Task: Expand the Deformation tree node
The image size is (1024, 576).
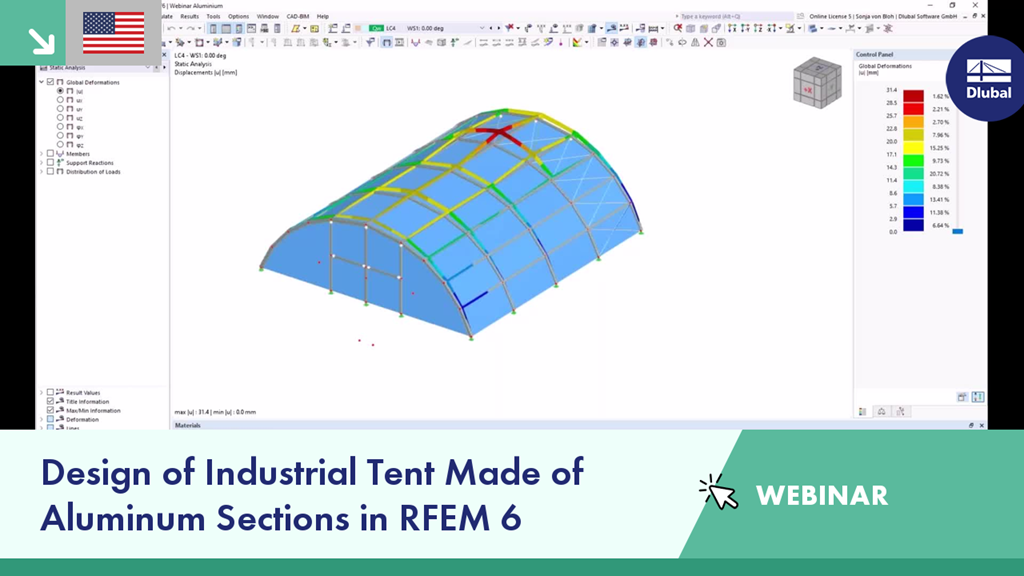Action: 41,420
